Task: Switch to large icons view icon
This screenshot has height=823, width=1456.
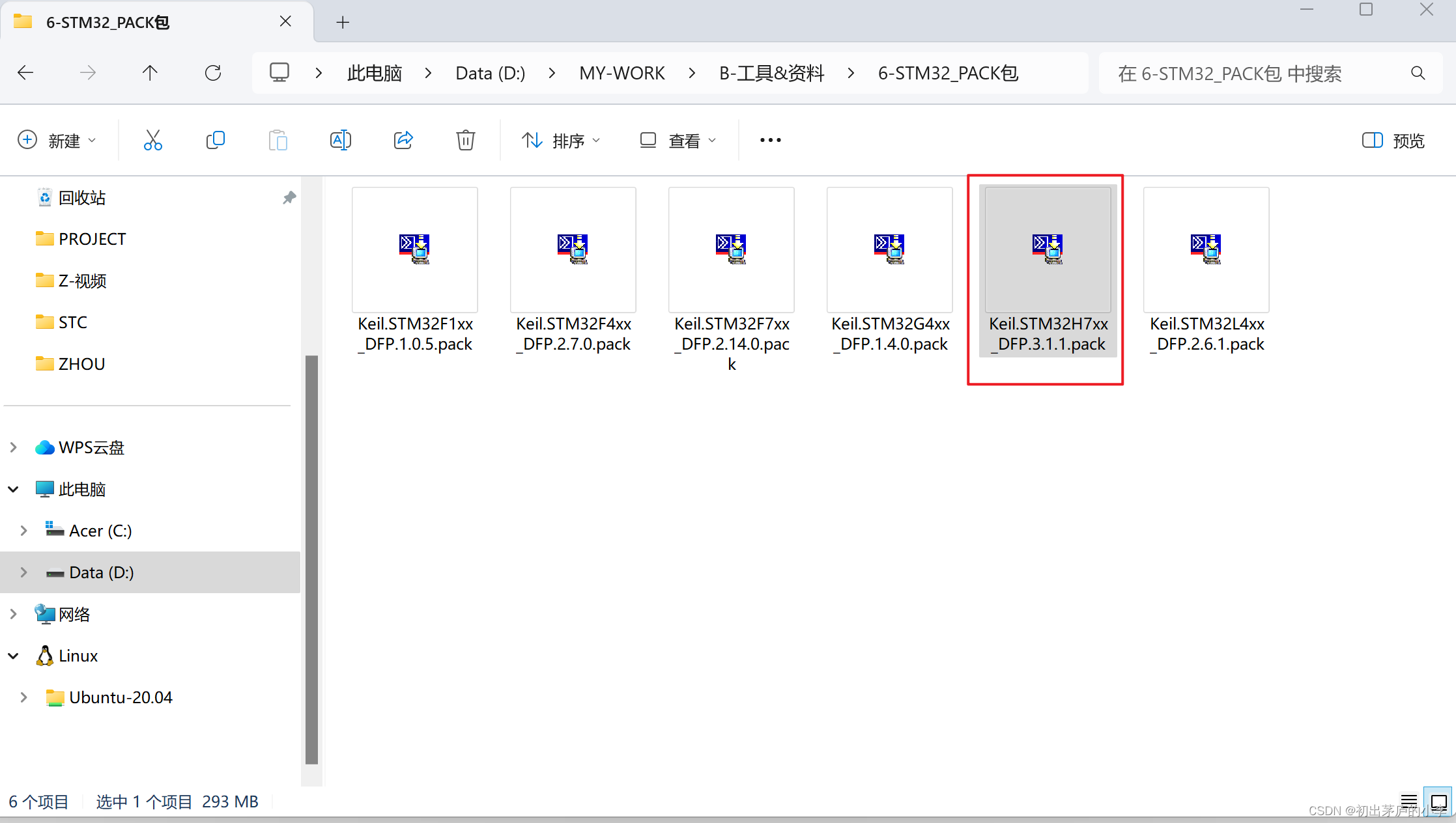Action: pos(1438,800)
